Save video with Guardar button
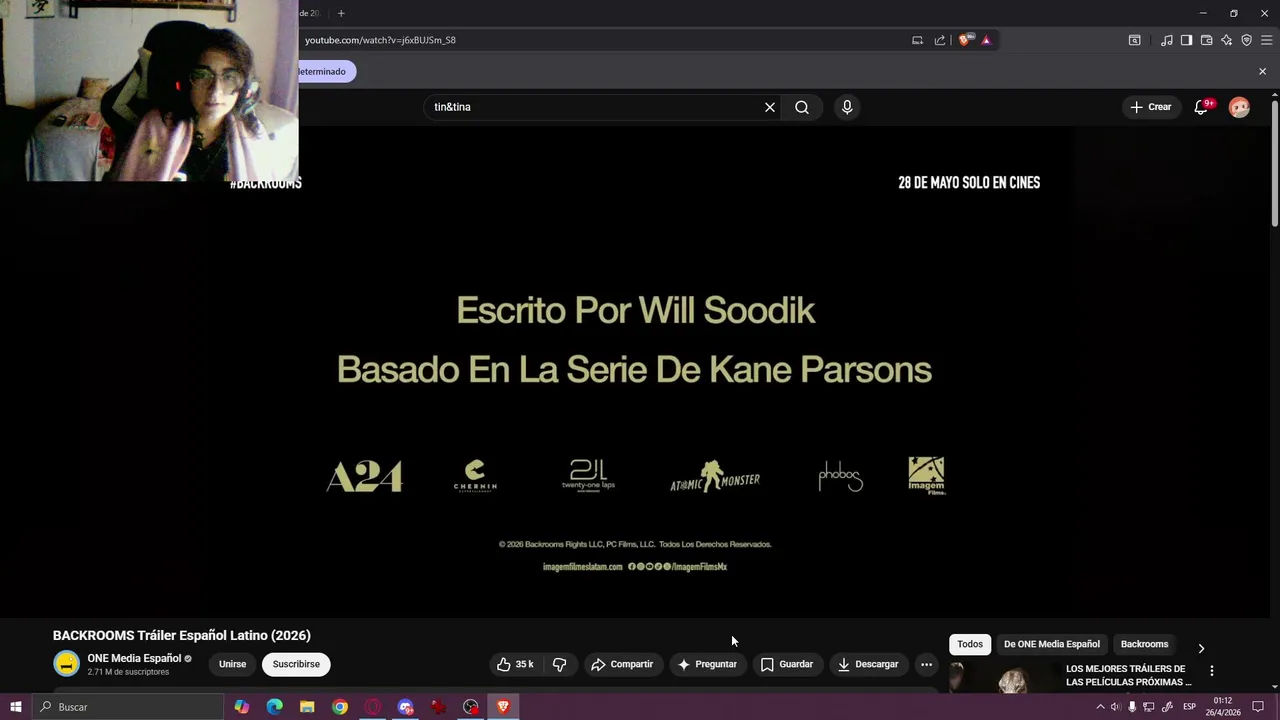The width and height of the screenshot is (1280, 720). tap(787, 664)
